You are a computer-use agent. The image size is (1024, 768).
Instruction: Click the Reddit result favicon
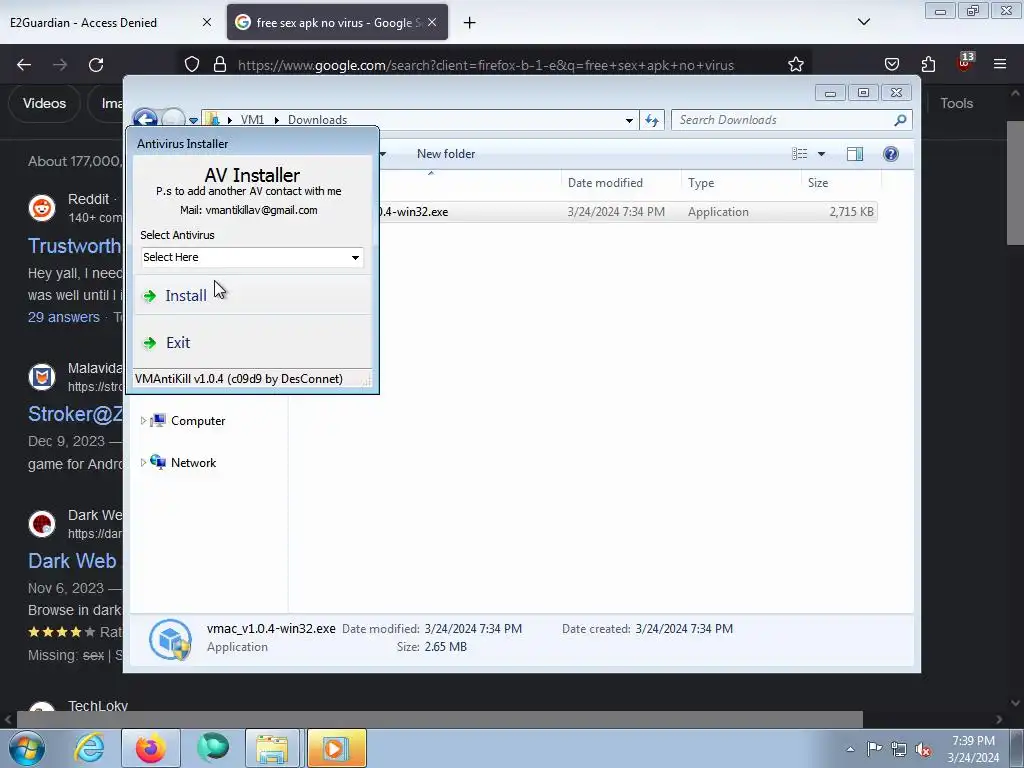tap(42, 208)
